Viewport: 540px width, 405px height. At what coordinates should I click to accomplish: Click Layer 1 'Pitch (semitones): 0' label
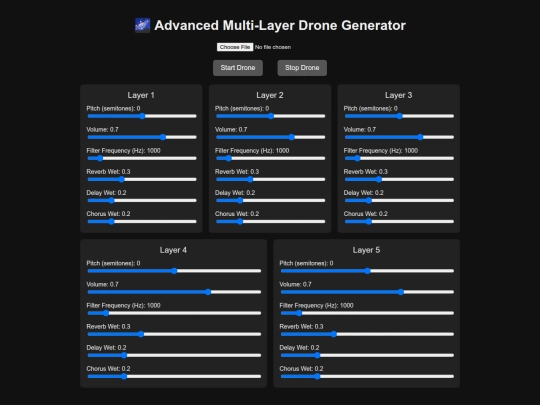click(113, 108)
